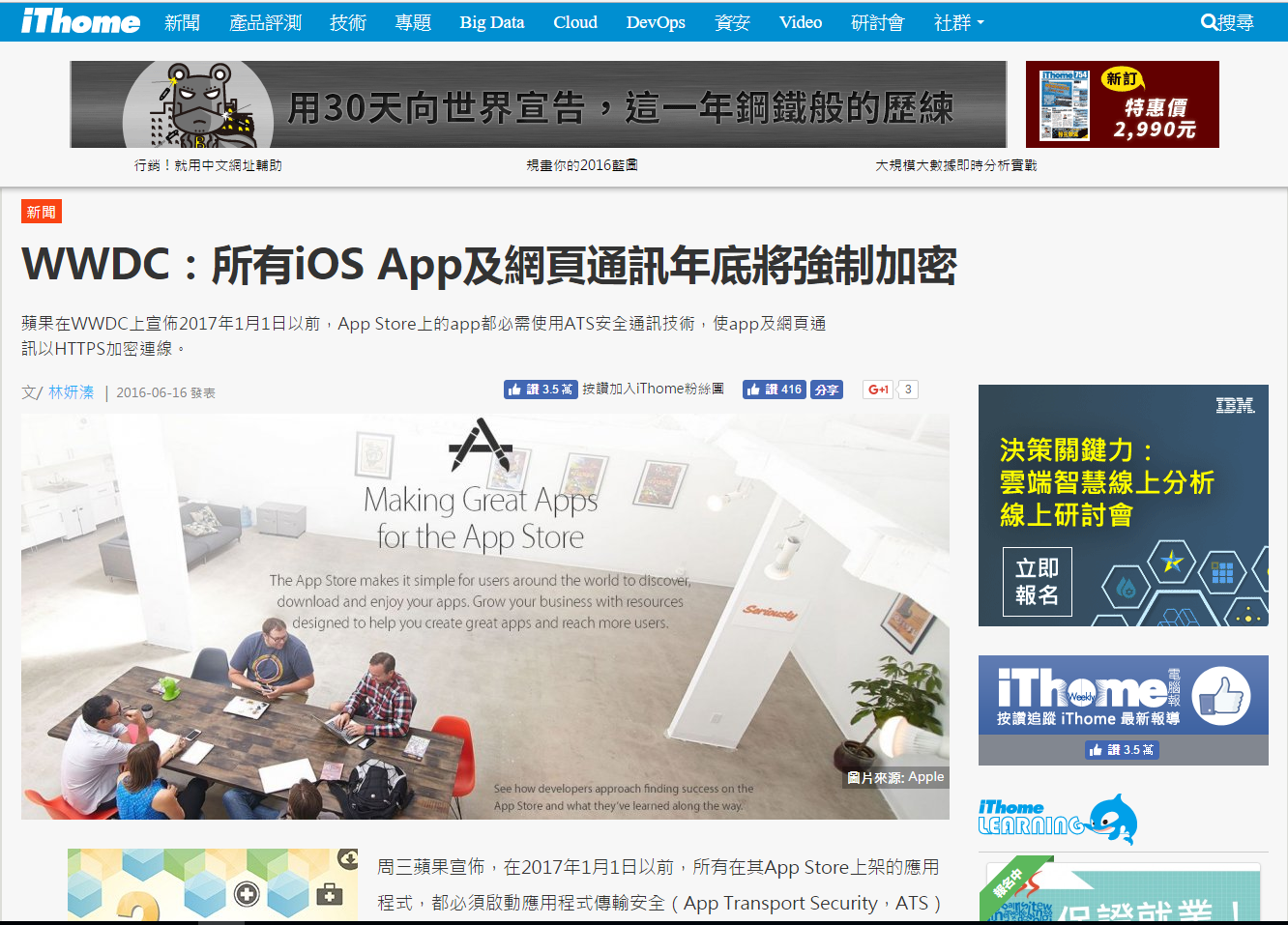The width and height of the screenshot is (1288, 925).
Task: Click the 特惠價 2,990元 subscription ad
Action: tap(1122, 104)
